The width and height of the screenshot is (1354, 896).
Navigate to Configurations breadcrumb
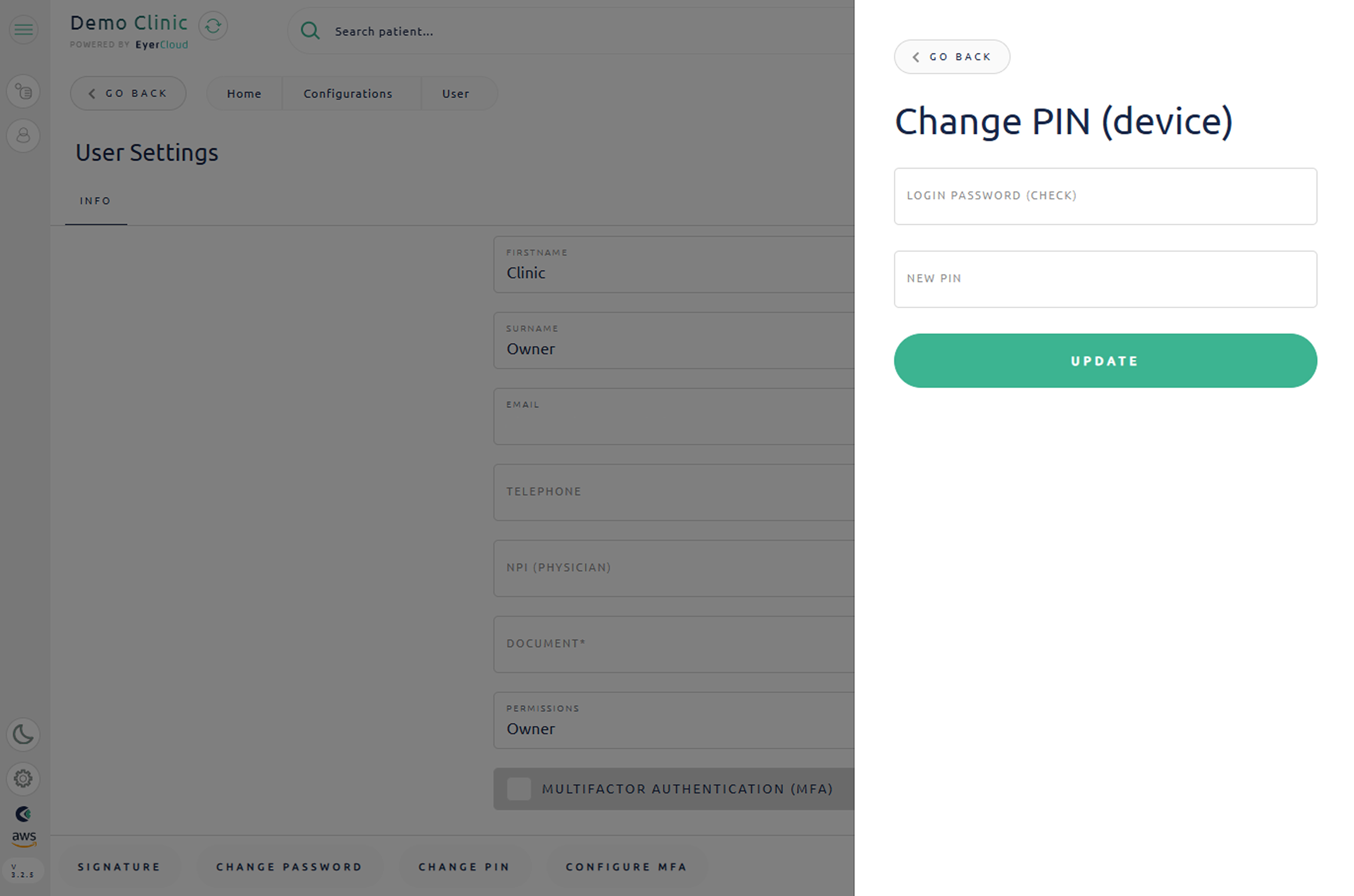[x=348, y=94]
